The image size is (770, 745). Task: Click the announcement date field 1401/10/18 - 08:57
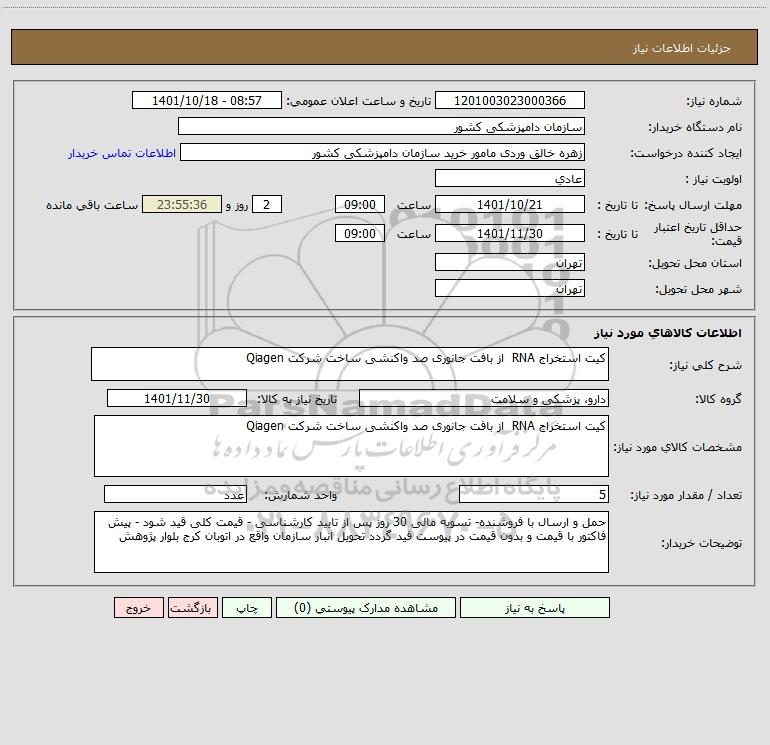click(x=207, y=100)
